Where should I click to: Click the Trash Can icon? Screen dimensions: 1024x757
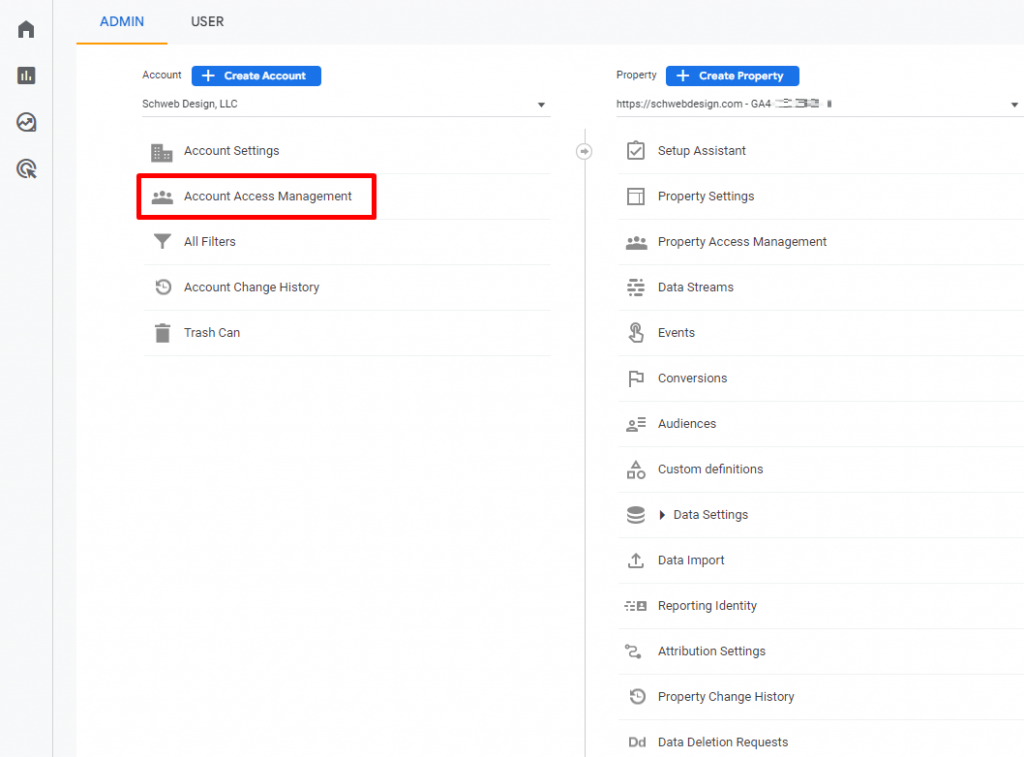[162, 333]
